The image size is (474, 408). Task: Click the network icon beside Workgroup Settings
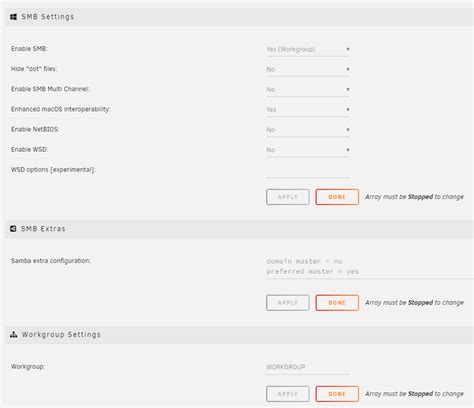coord(14,335)
